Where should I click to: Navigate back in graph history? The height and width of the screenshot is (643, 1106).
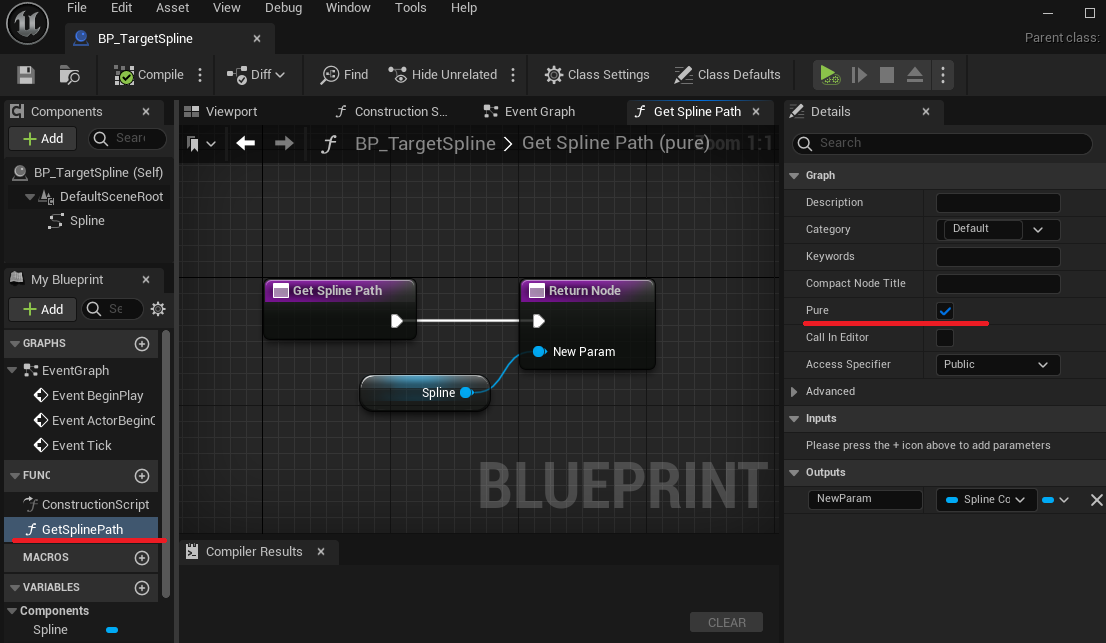click(245, 143)
